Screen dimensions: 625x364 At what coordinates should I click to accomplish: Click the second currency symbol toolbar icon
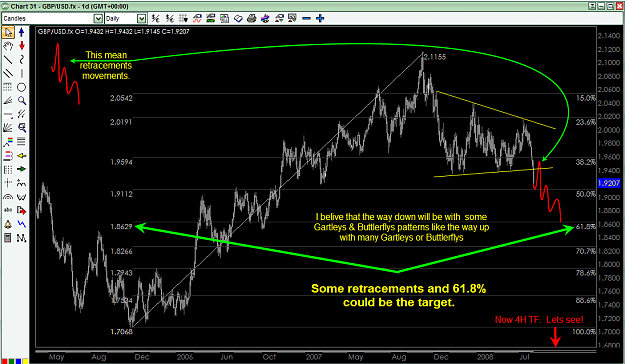(x=170, y=18)
